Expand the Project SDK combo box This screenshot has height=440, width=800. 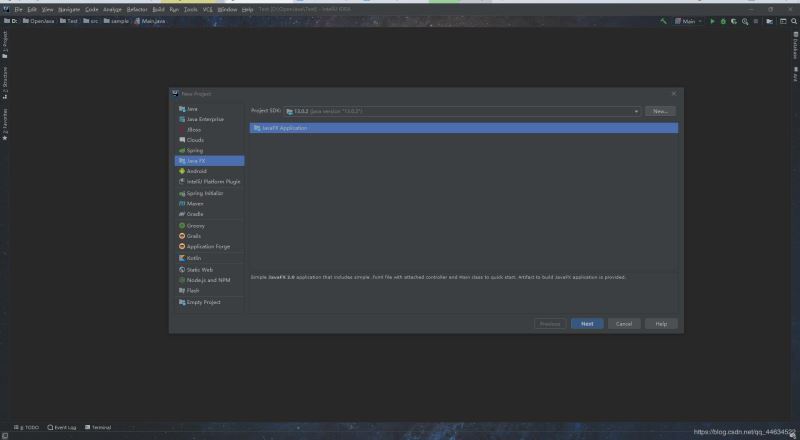pyautogui.click(x=463, y=111)
